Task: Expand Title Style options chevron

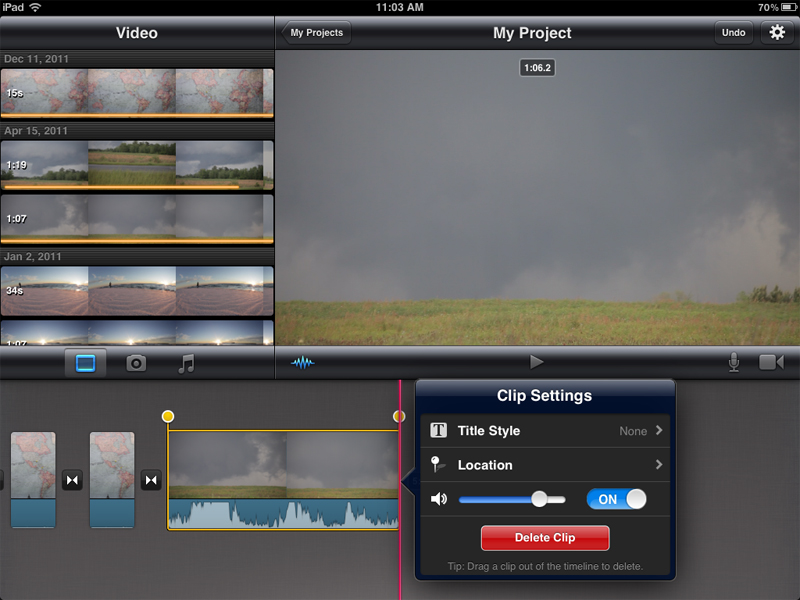Action: [x=659, y=431]
